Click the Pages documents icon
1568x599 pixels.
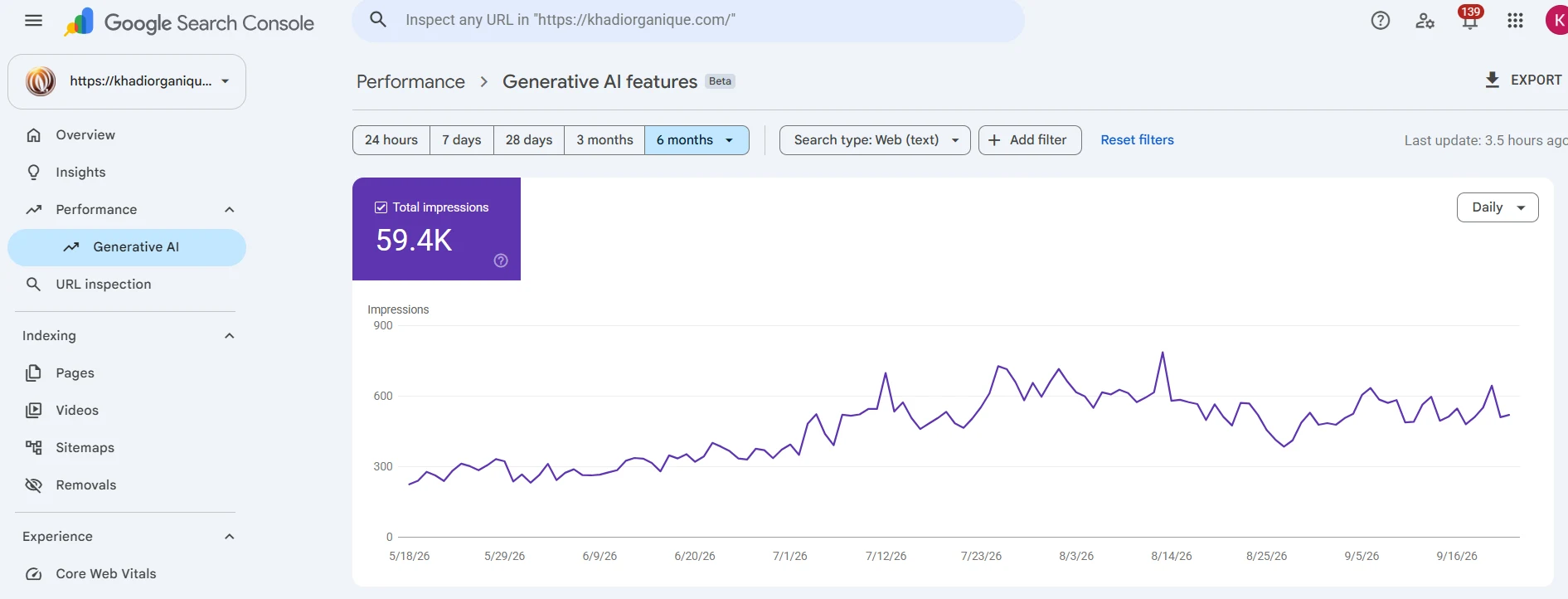pos(33,373)
